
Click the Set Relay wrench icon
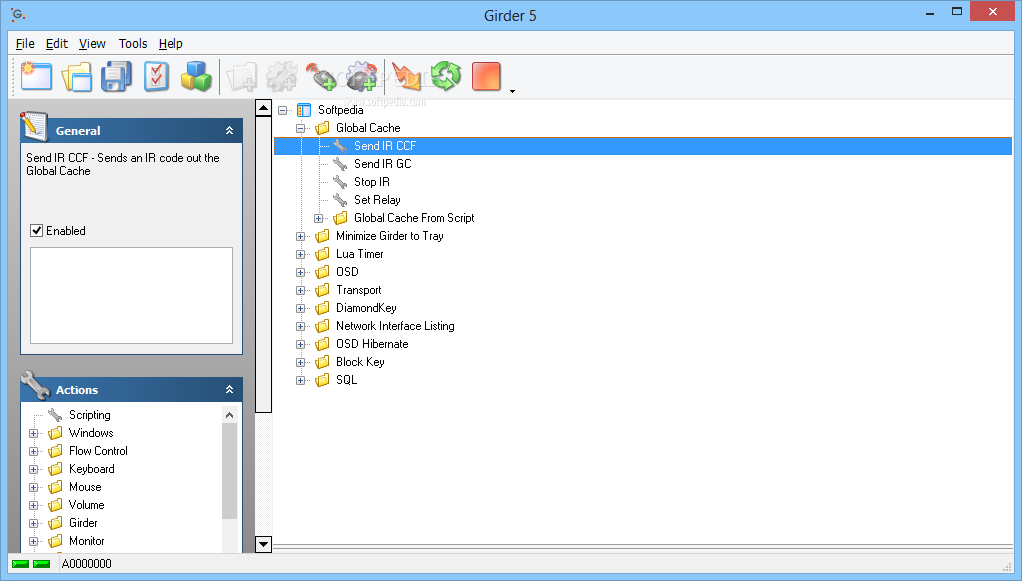coord(340,200)
